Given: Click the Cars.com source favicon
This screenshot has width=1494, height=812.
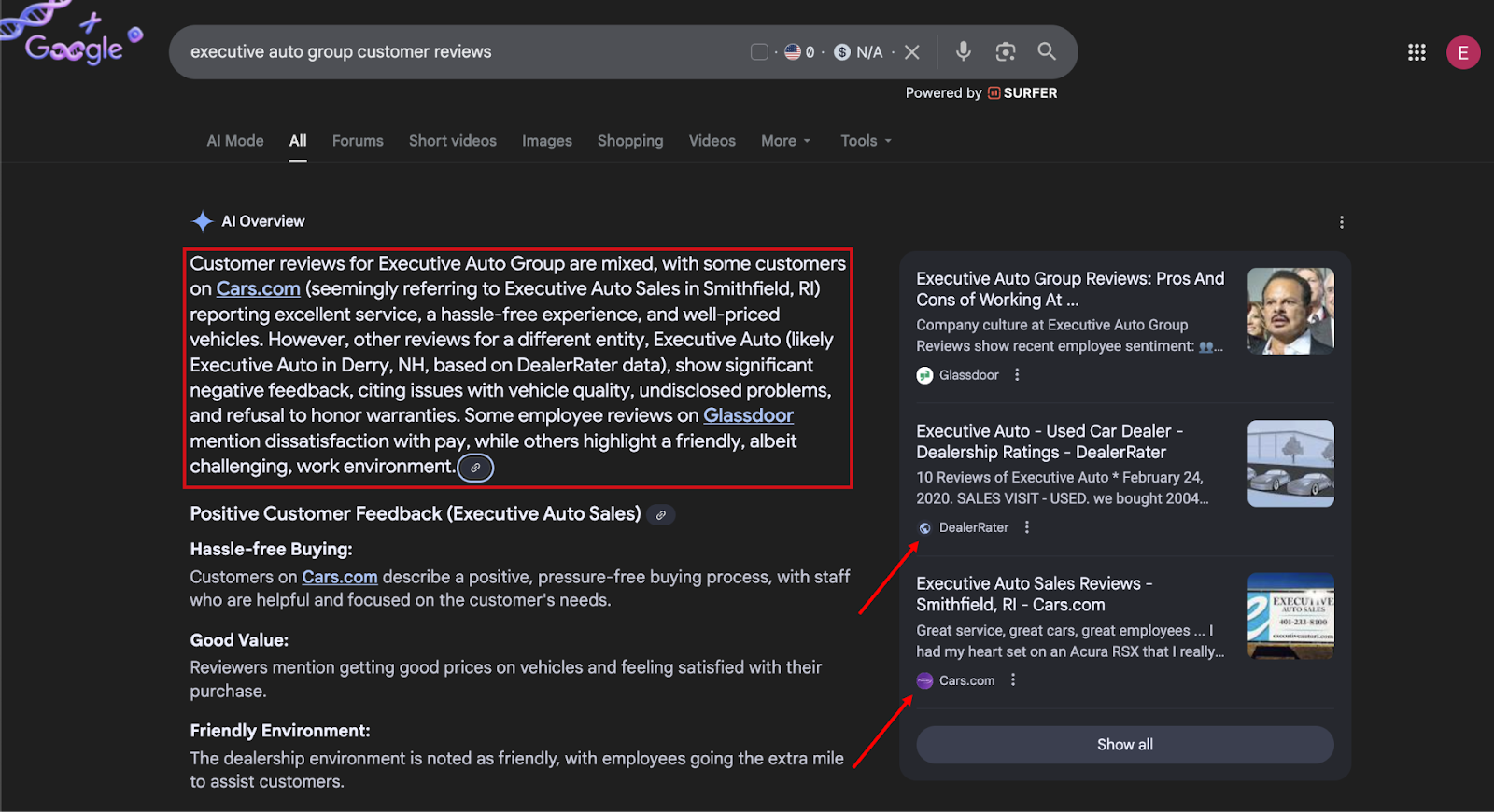Looking at the screenshot, I should click(x=924, y=680).
